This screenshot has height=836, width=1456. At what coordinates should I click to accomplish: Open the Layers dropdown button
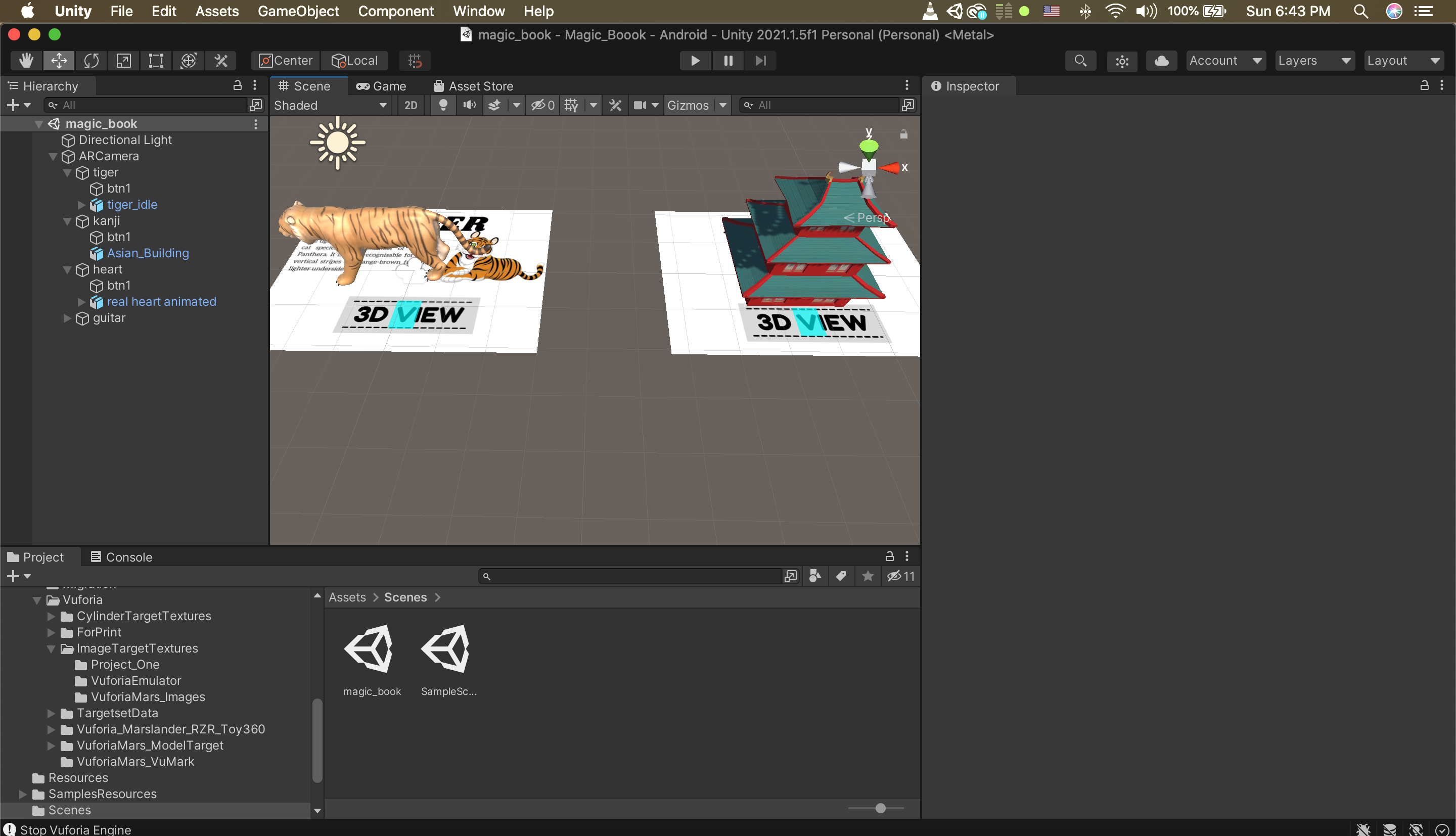[x=1313, y=60]
